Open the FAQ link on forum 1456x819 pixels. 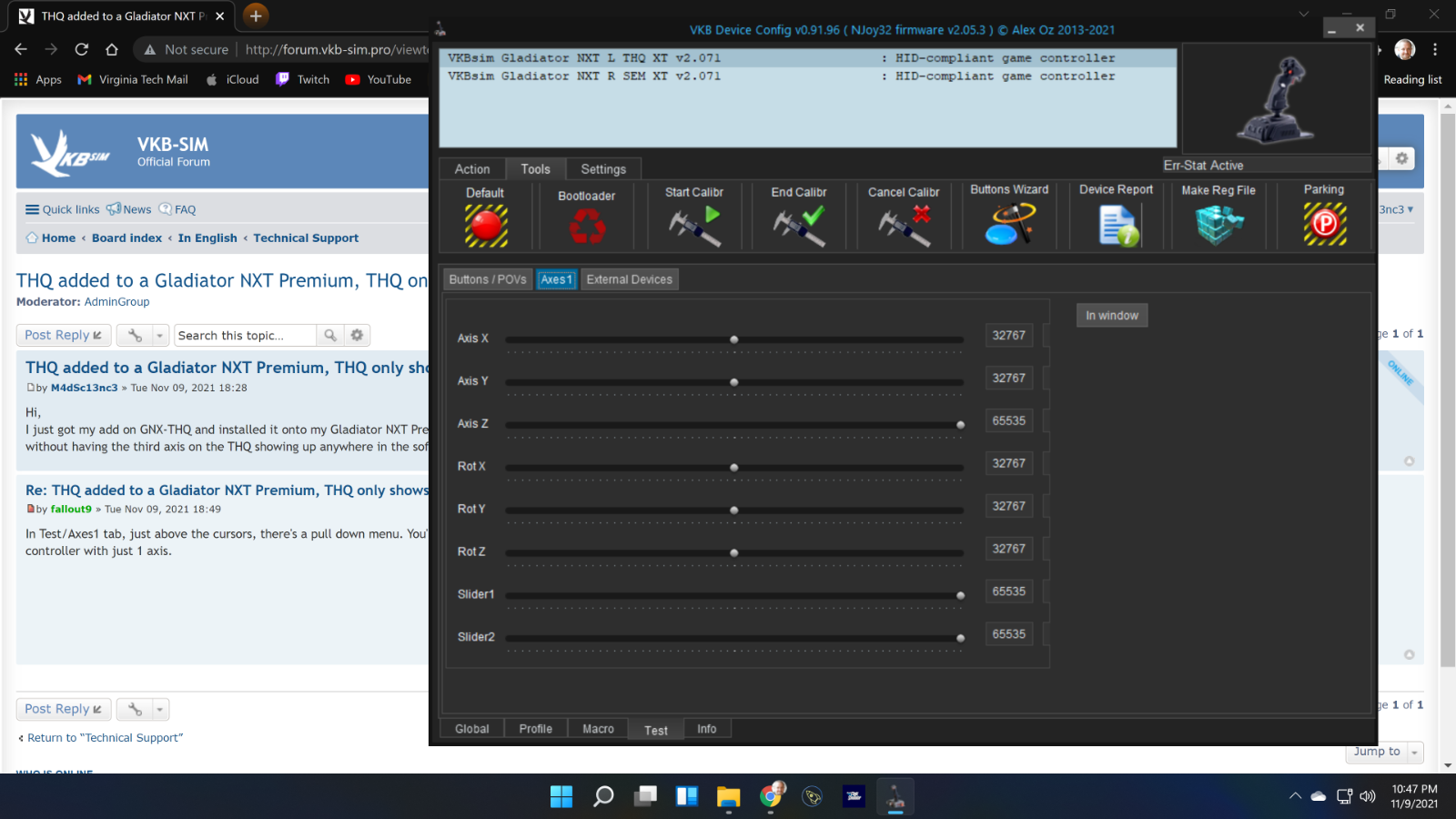point(178,209)
